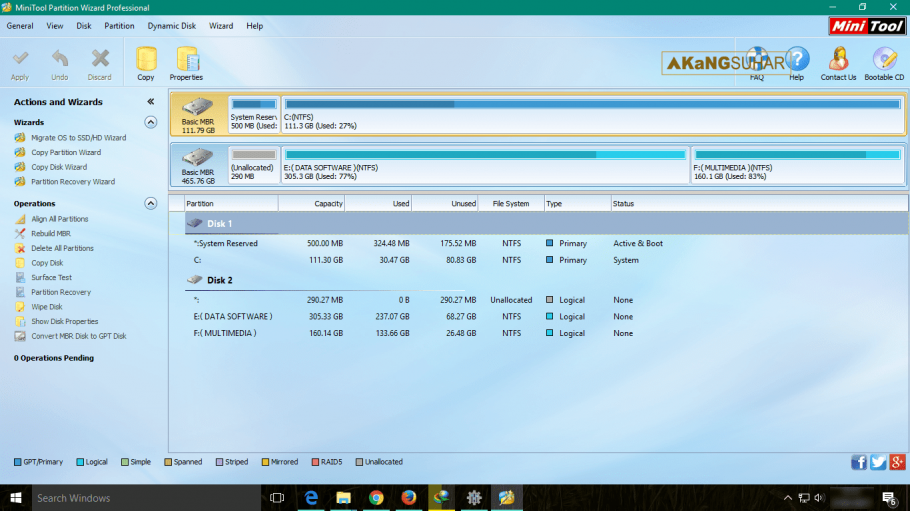This screenshot has height=511, width=910.
Task: Click the Undo toolbar icon
Action: click(x=60, y=62)
